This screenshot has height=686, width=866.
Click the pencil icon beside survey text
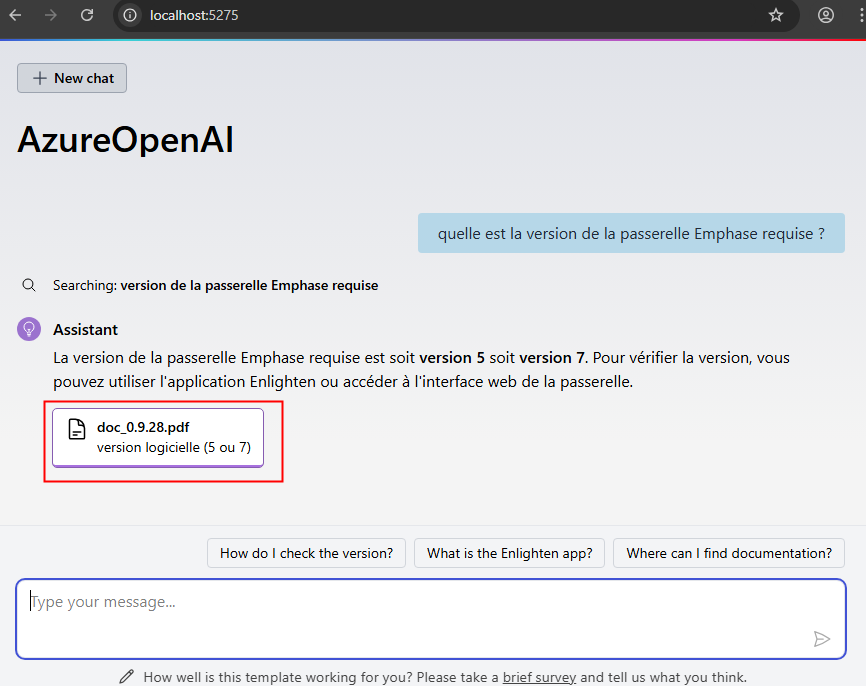[126, 677]
